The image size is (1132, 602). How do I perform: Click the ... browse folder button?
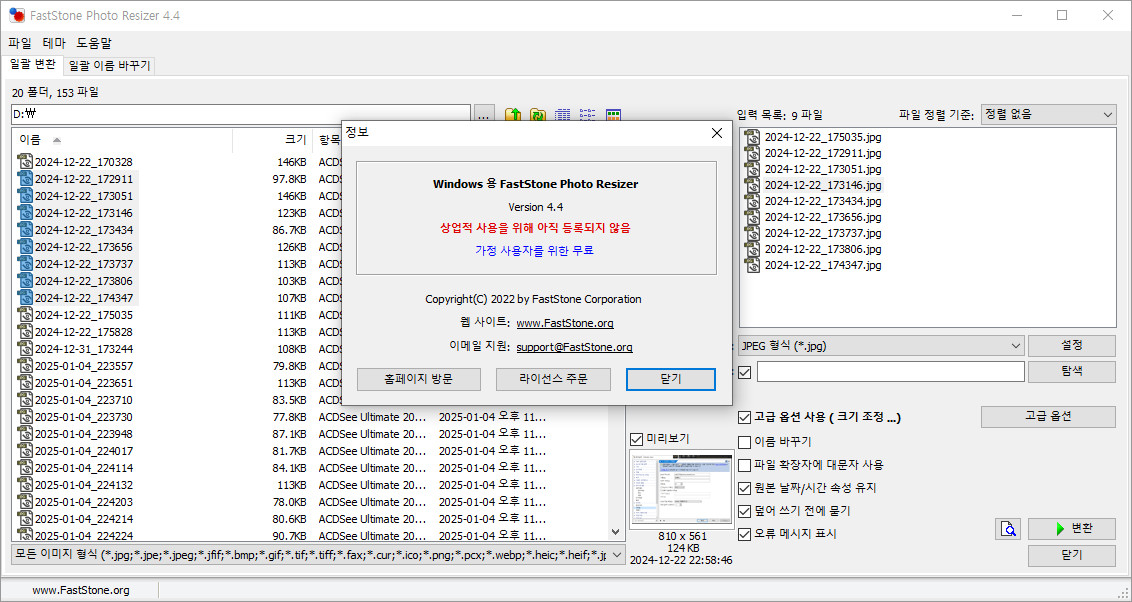point(484,115)
